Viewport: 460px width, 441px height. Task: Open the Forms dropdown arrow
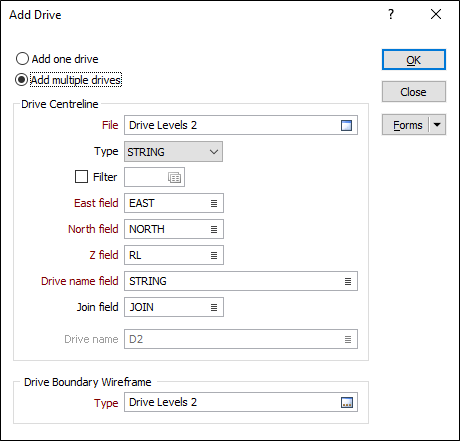[437, 125]
